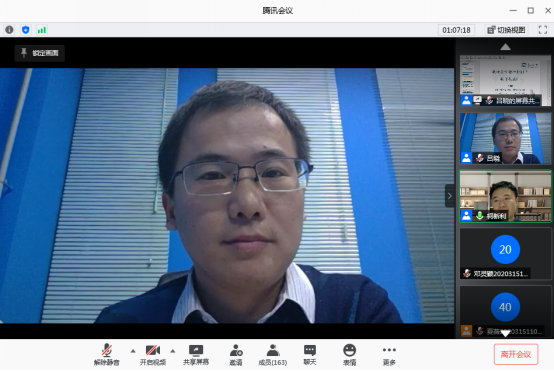Check the green network signal icon
The height and width of the screenshot is (371, 554).
tap(42, 30)
